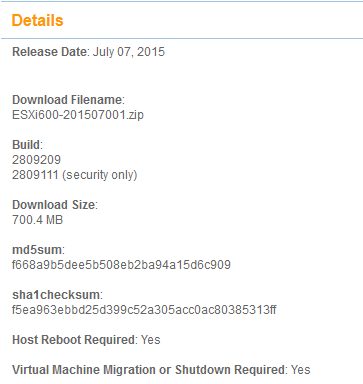This screenshot has width=363, height=384.
Task: Click the Release Date label
Action: (x=50, y=52)
